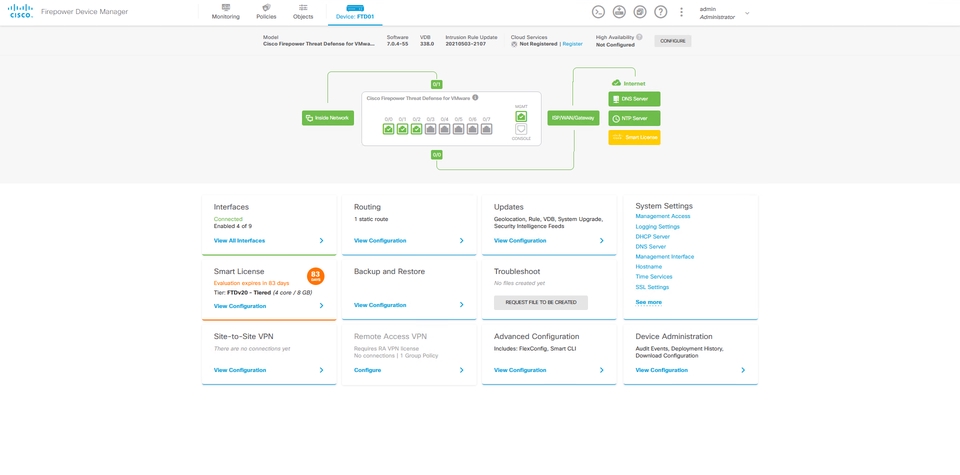Click the Cisco logo
Image resolution: width=960 pixels, height=475 pixels.
tap(20, 11)
